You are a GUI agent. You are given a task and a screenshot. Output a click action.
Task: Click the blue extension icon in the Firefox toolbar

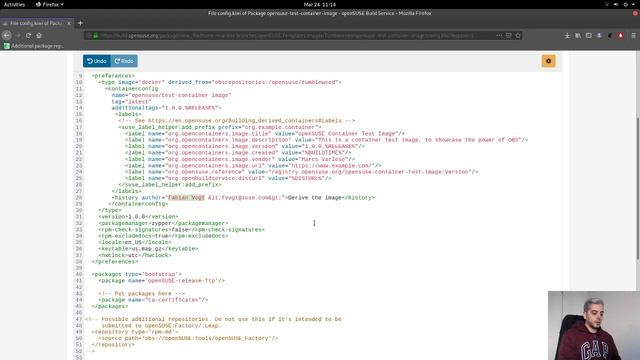[599, 36]
